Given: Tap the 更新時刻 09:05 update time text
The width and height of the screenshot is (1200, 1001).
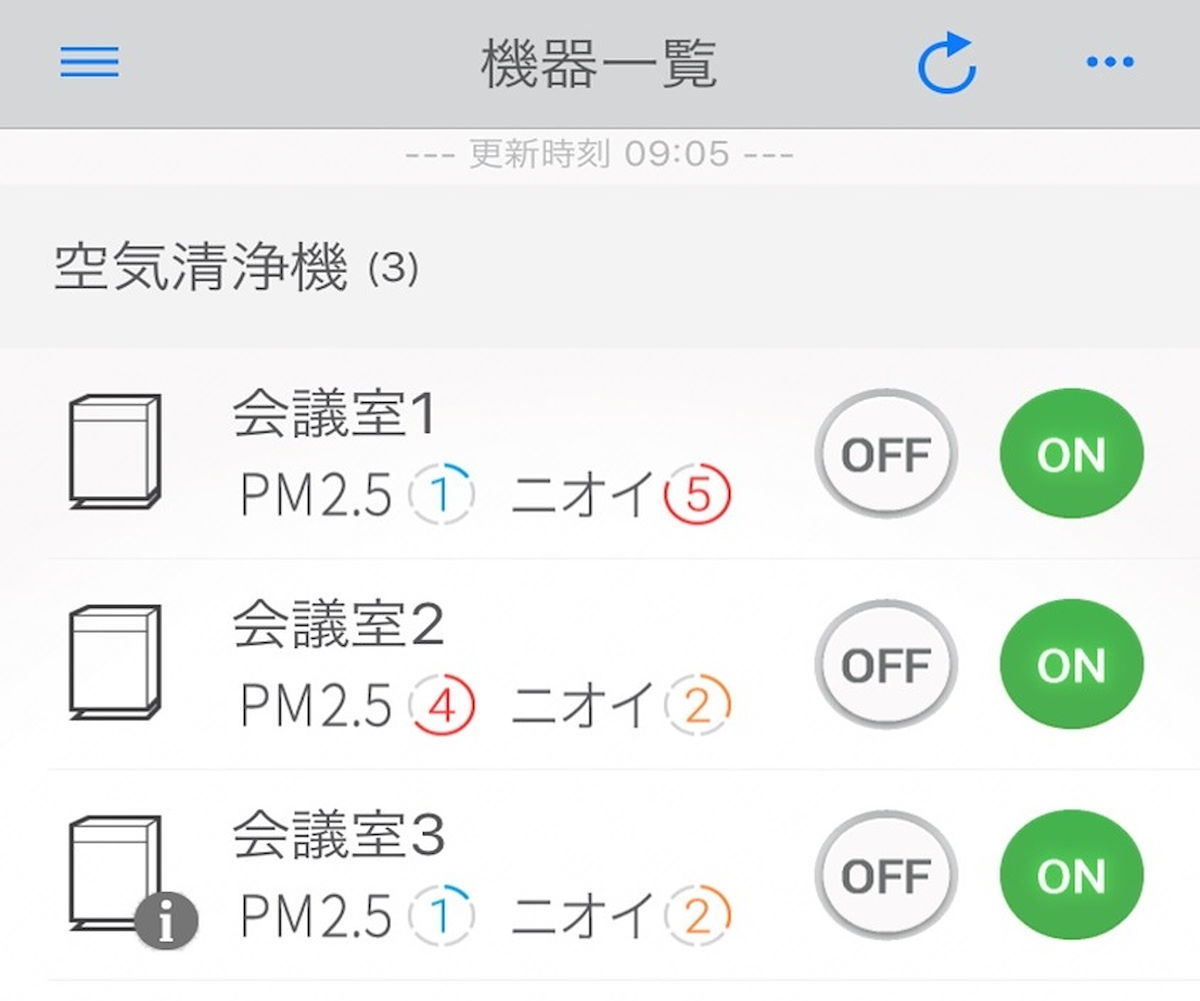Looking at the screenshot, I should 600,154.
